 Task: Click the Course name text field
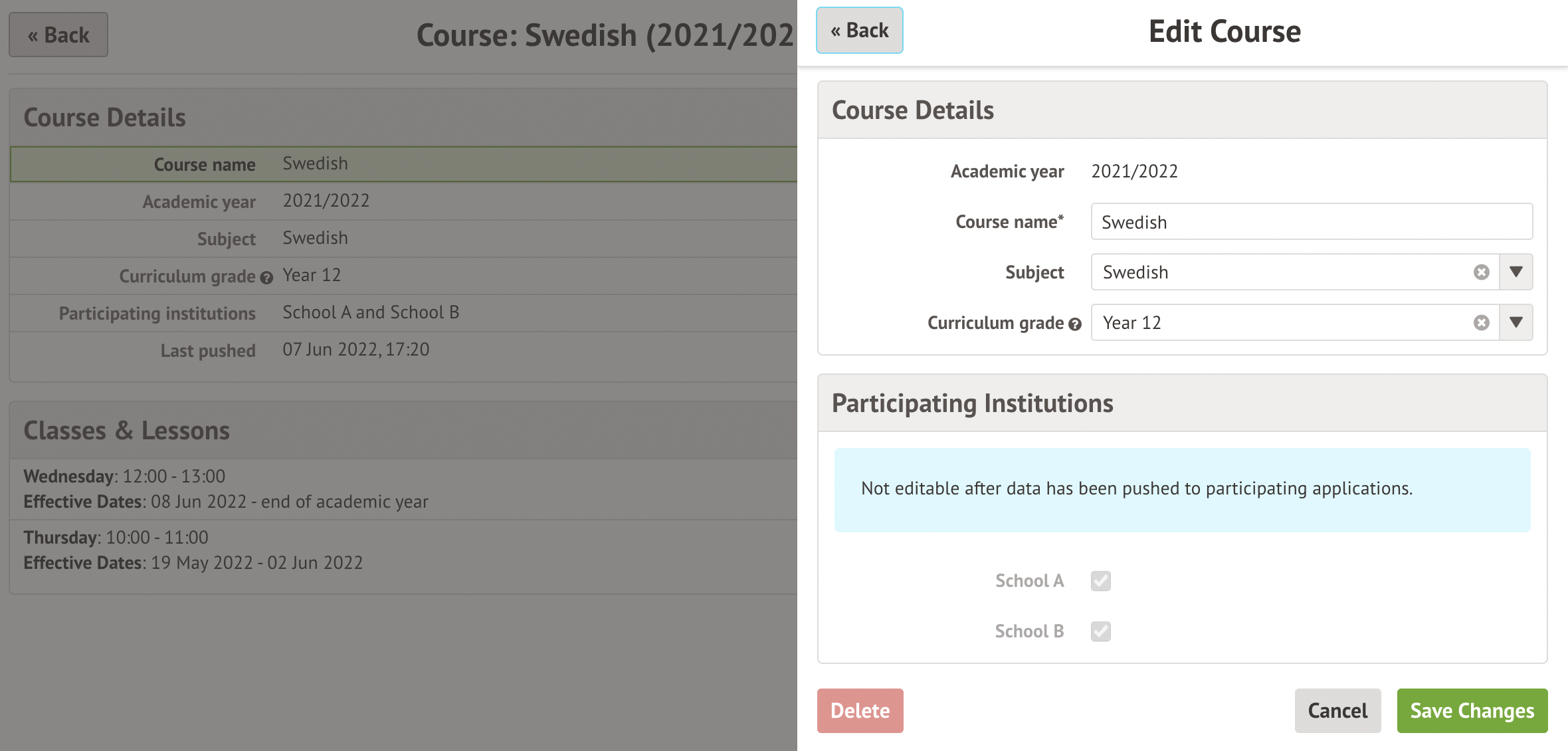pos(1311,222)
